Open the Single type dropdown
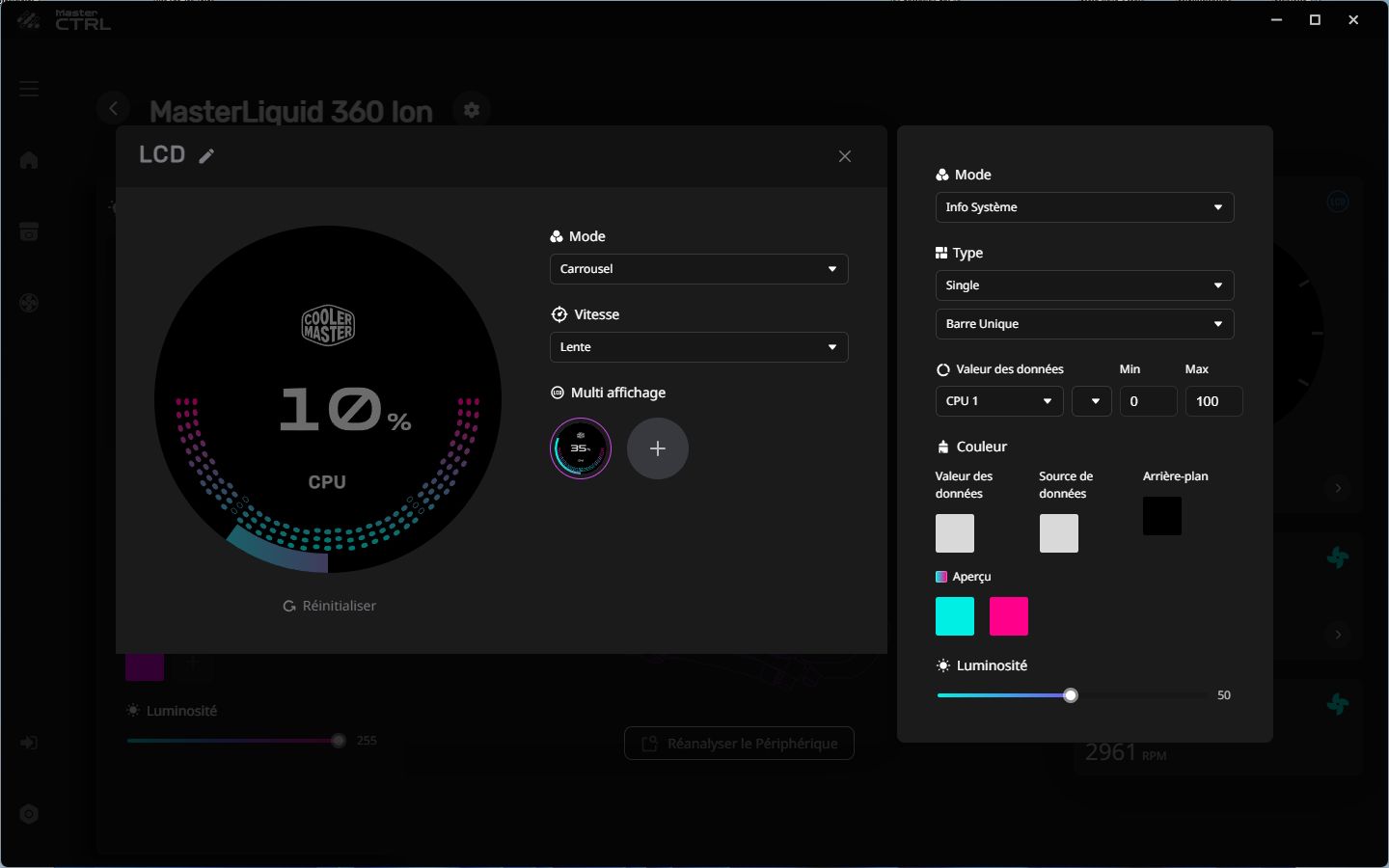 [x=1085, y=285]
